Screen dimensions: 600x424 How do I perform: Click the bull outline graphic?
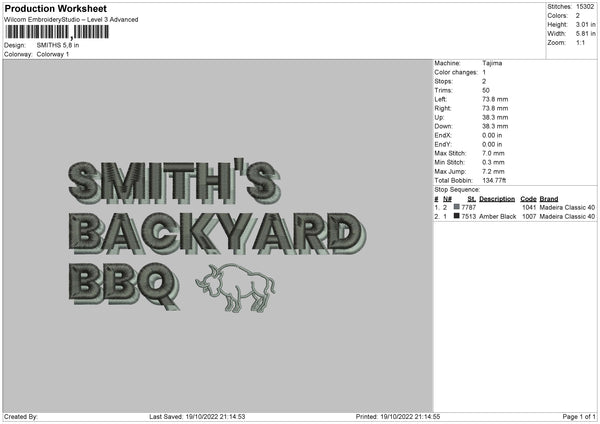235,288
